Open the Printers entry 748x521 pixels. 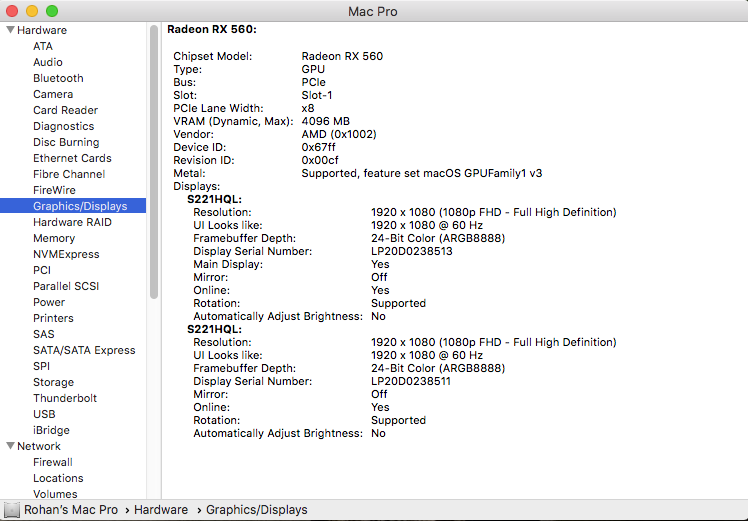pyautogui.click(x=53, y=318)
